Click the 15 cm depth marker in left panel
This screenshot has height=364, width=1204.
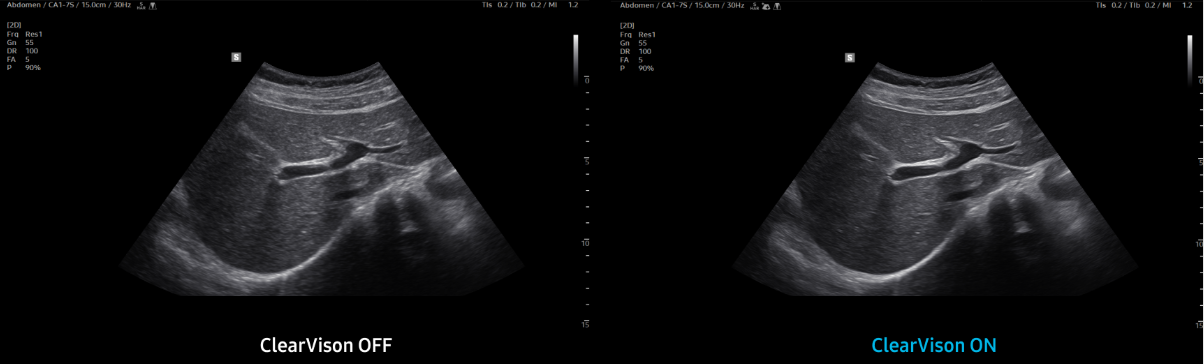(x=585, y=323)
